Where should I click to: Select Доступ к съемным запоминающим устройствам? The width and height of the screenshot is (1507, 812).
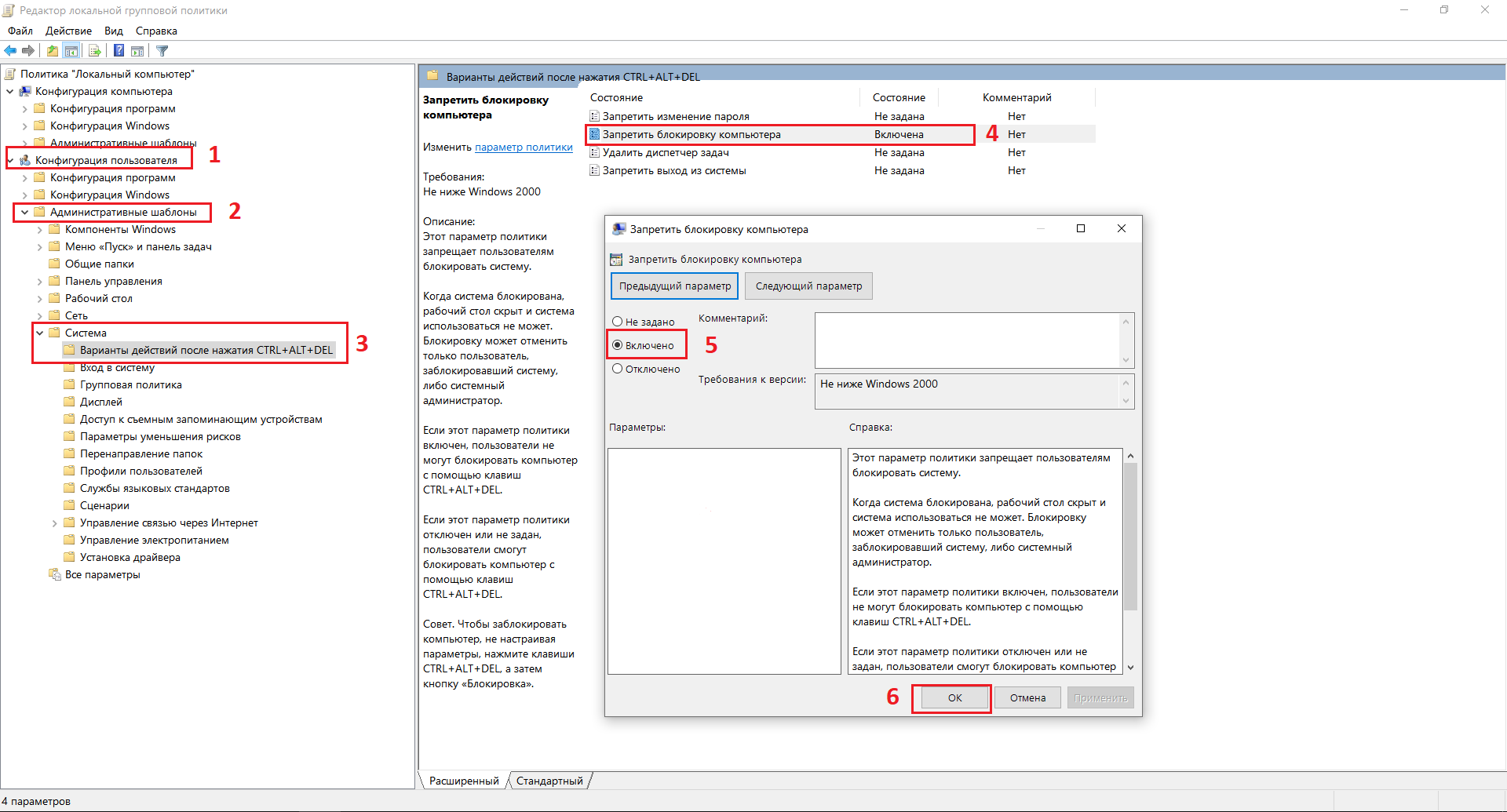[x=201, y=419]
